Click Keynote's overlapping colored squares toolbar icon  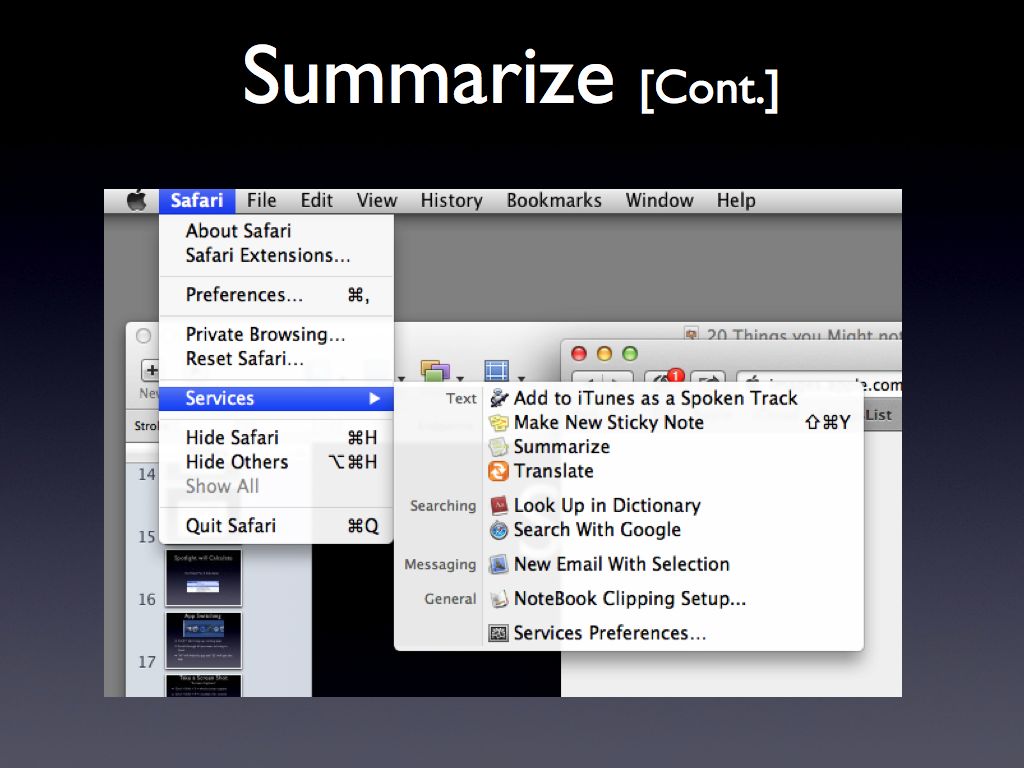[x=435, y=370]
